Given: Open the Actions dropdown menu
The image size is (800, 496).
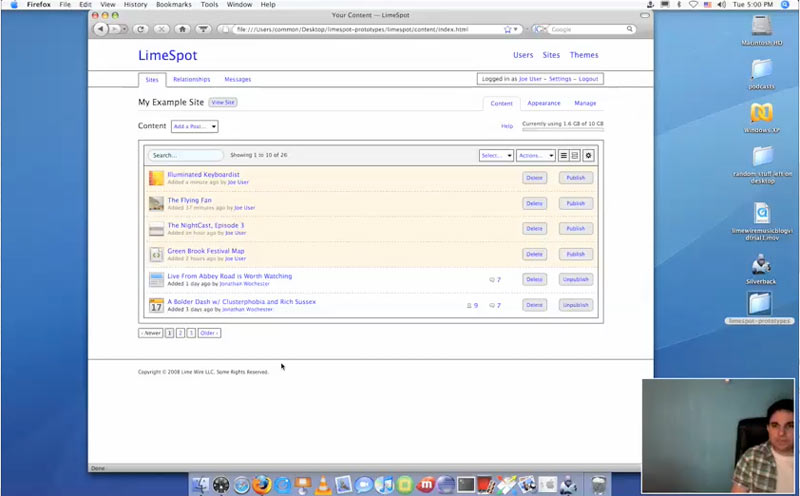Looking at the screenshot, I should click(536, 155).
